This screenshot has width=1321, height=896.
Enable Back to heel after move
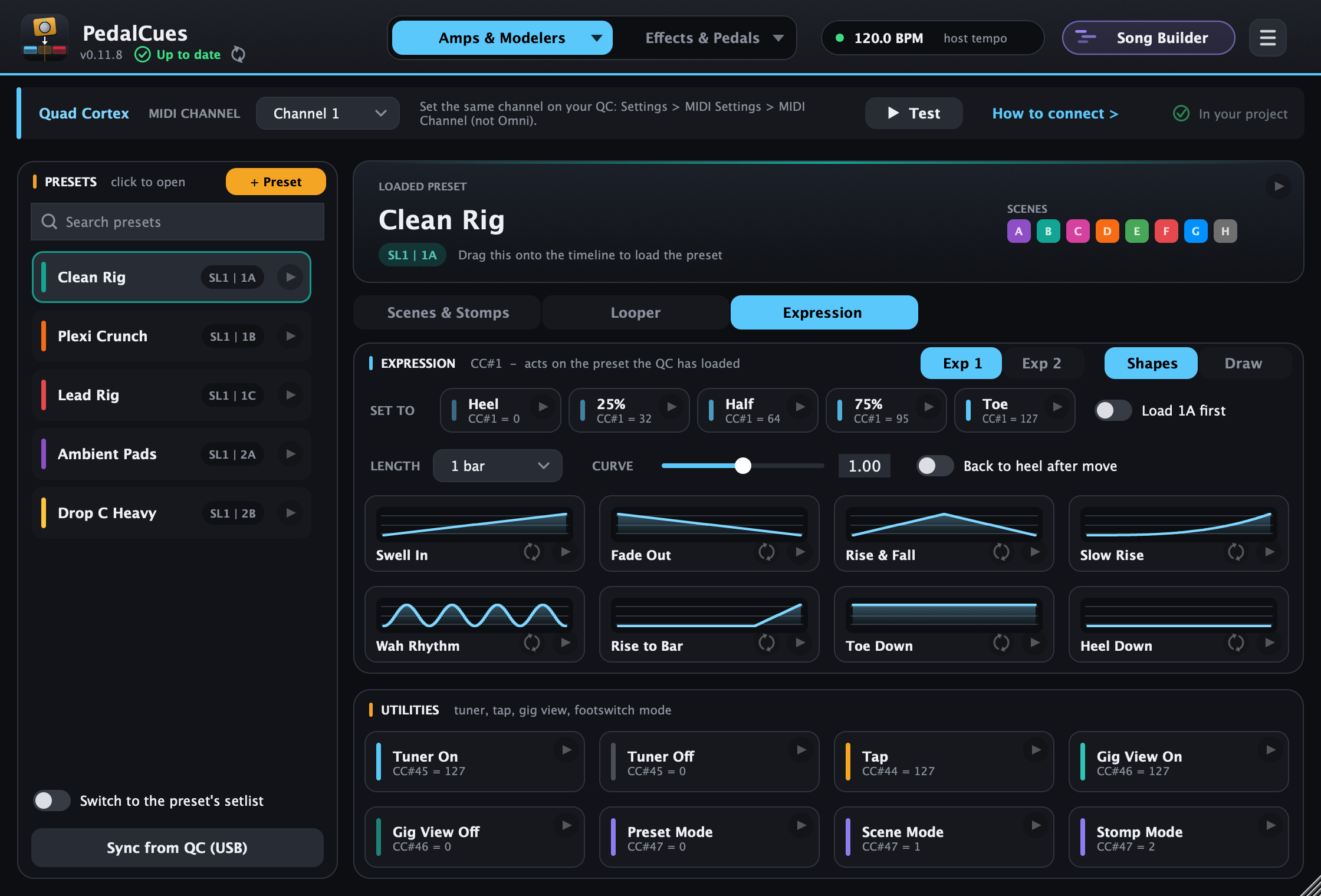pyautogui.click(x=935, y=466)
